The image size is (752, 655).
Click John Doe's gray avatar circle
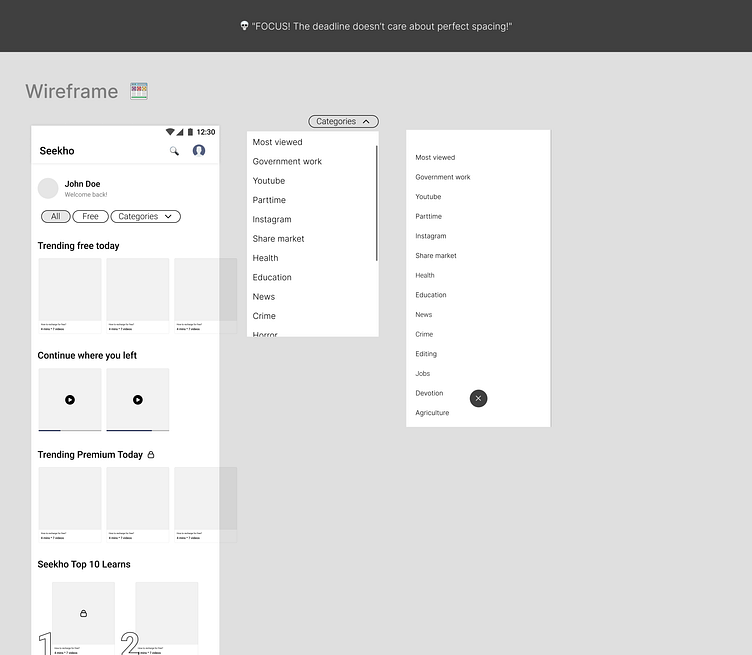(x=48, y=188)
